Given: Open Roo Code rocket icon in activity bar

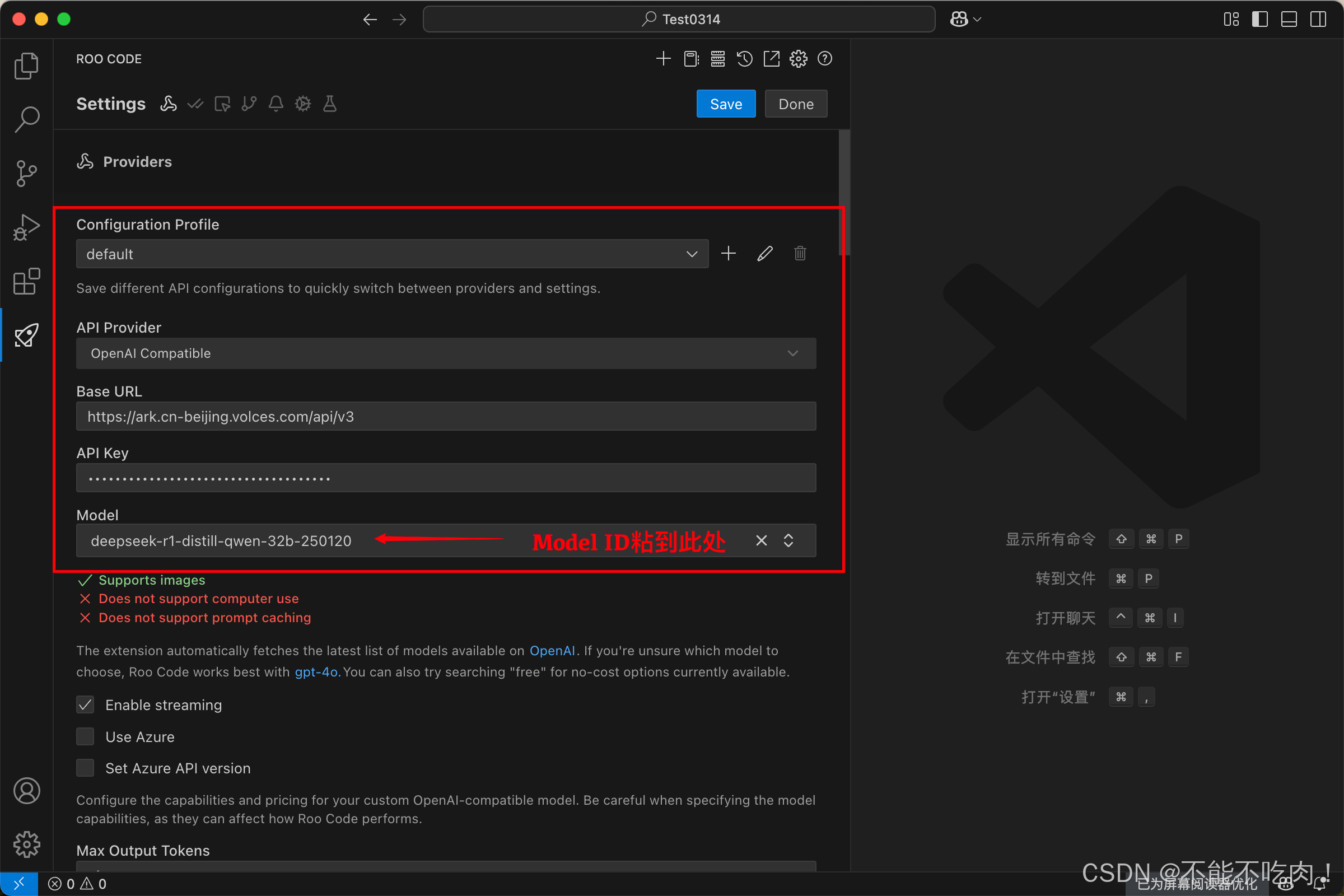Looking at the screenshot, I should [26, 335].
